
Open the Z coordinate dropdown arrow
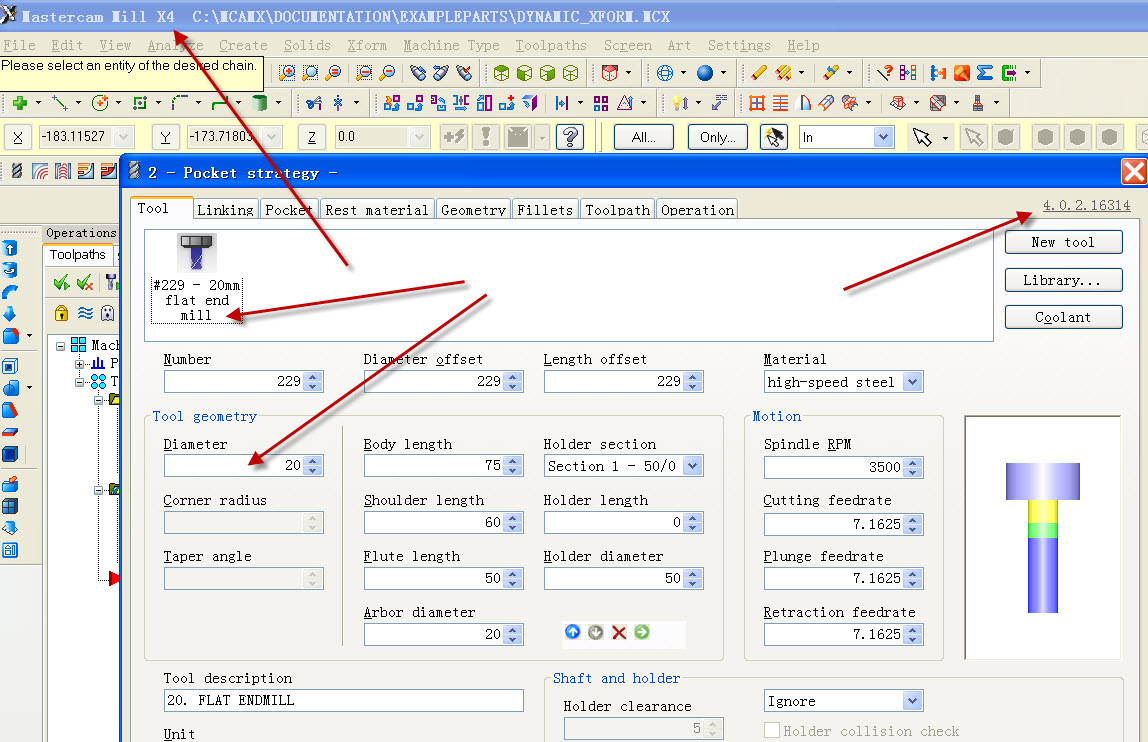pos(420,136)
